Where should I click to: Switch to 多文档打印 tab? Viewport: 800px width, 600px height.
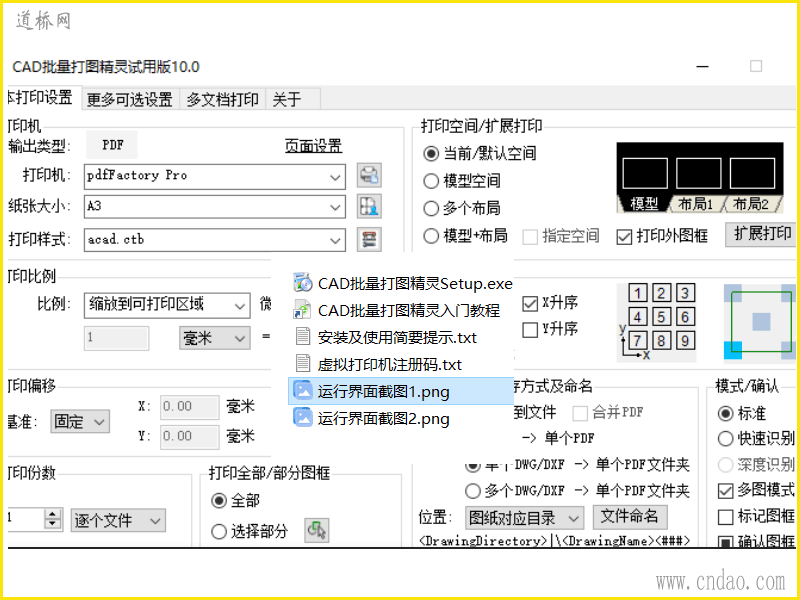[222, 99]
